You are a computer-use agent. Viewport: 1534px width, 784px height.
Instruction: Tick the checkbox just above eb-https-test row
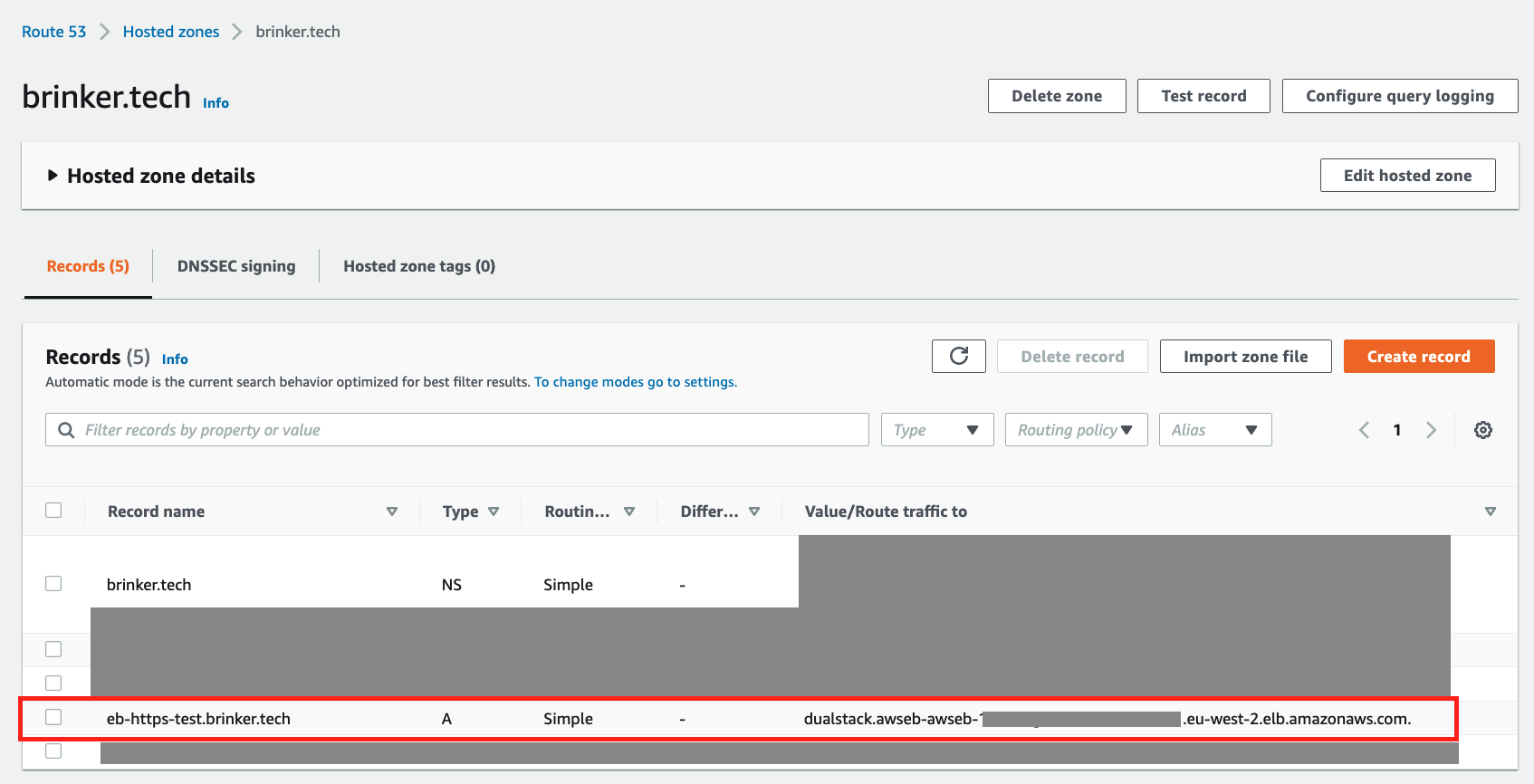(x=53, y=683)
